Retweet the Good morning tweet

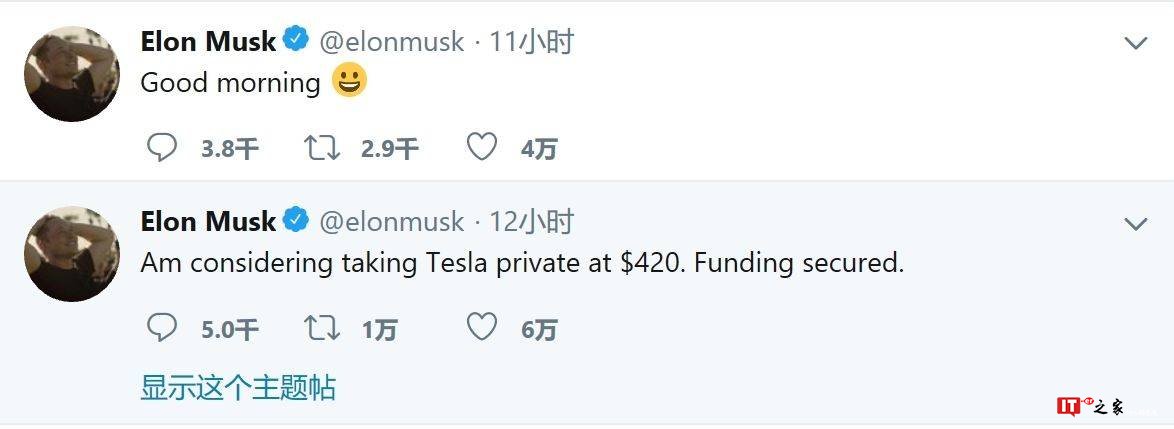322,148
